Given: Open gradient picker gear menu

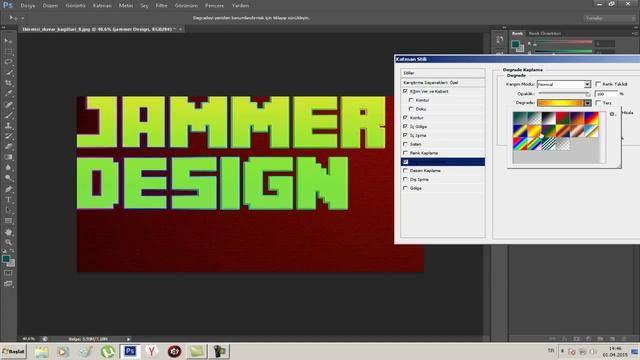Looking at the screenshot, I should 612,114.
